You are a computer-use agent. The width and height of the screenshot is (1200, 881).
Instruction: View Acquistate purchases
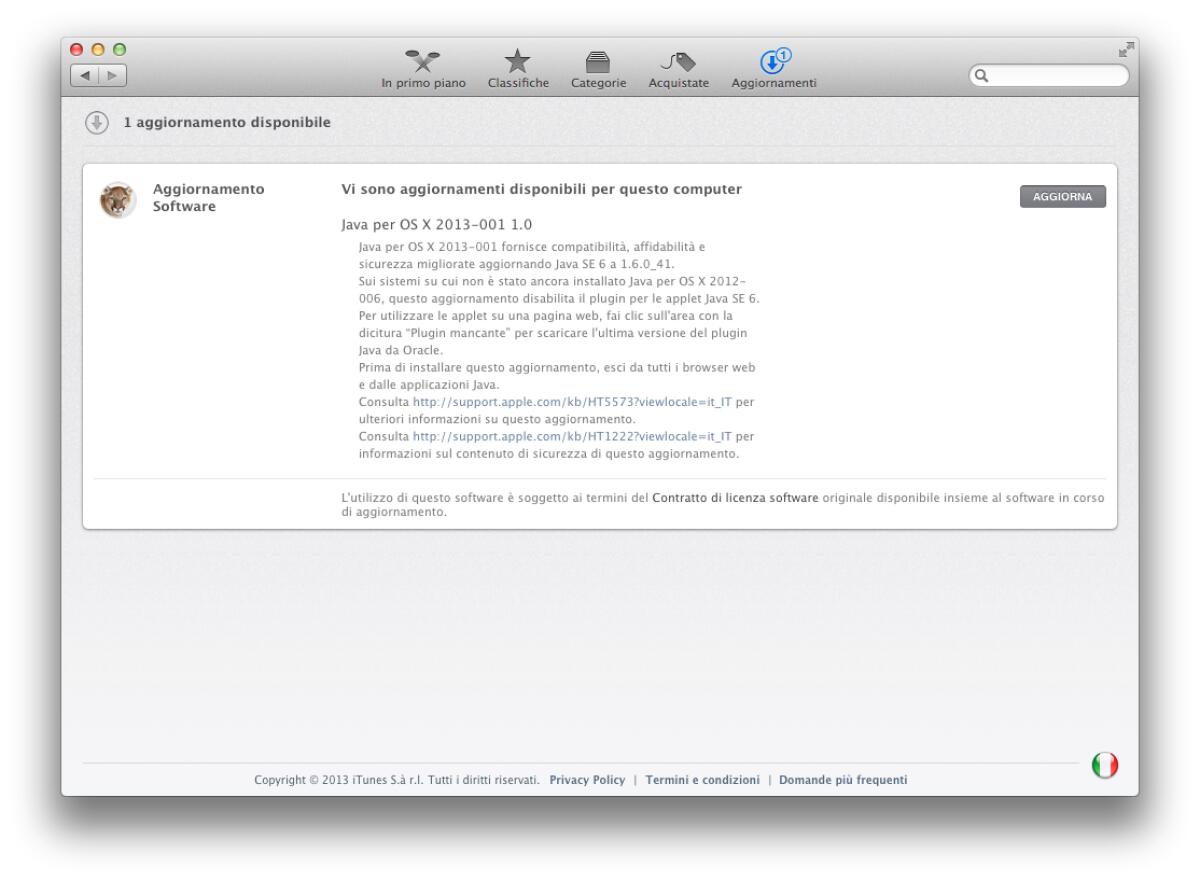pyautogui.click(x=677, y=62)
